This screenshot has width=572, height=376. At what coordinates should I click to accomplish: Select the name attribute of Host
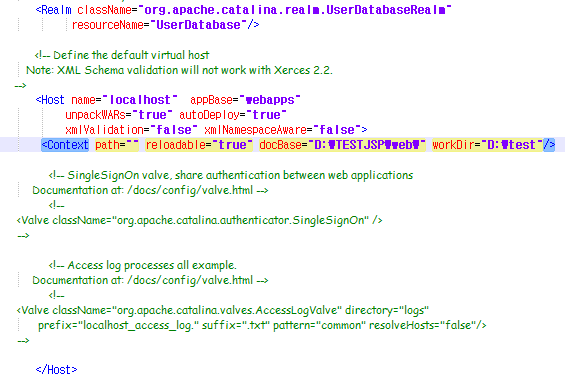[83, 100]
